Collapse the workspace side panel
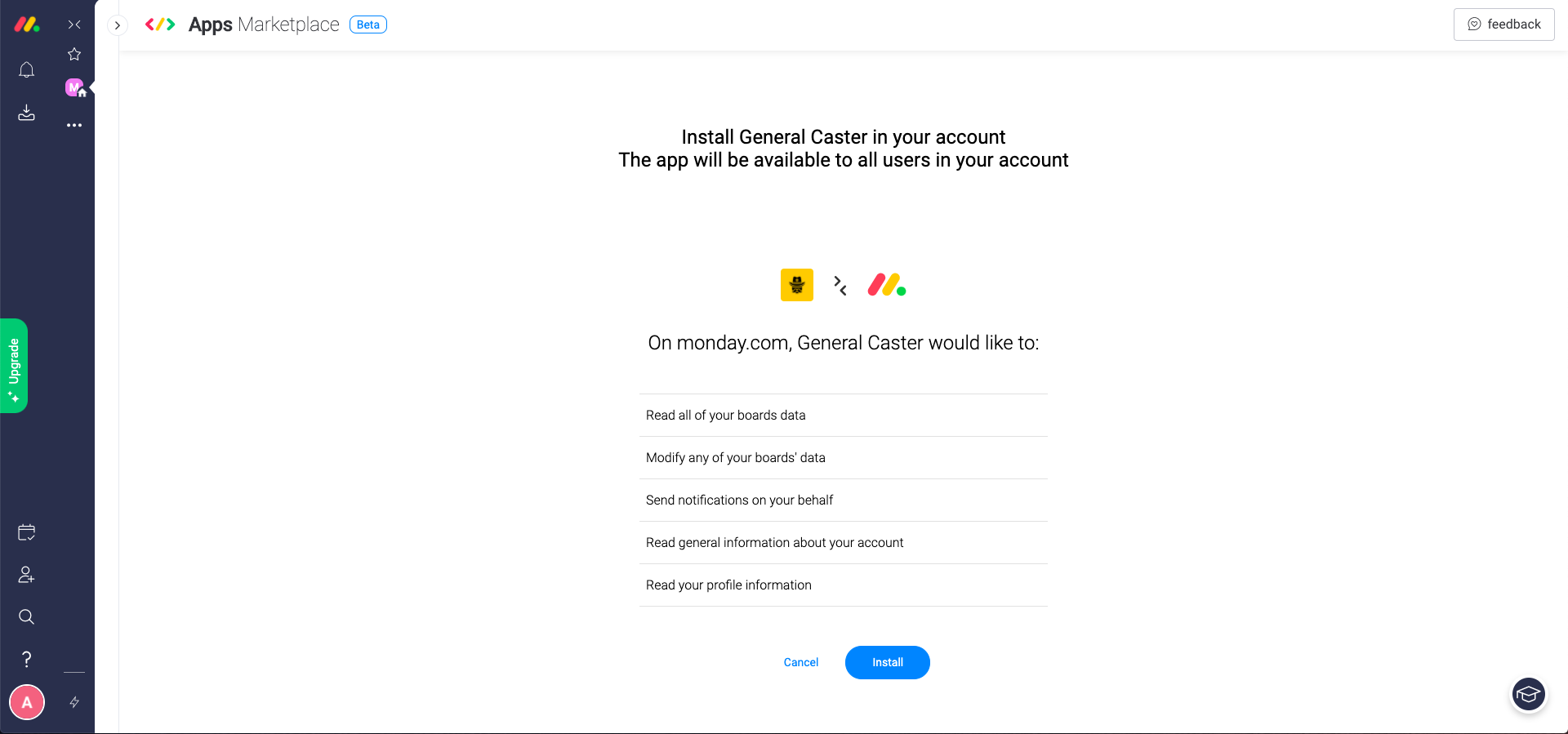This screenshot has width=1568, height=734. pyautogui.click(x=74, y=24)
